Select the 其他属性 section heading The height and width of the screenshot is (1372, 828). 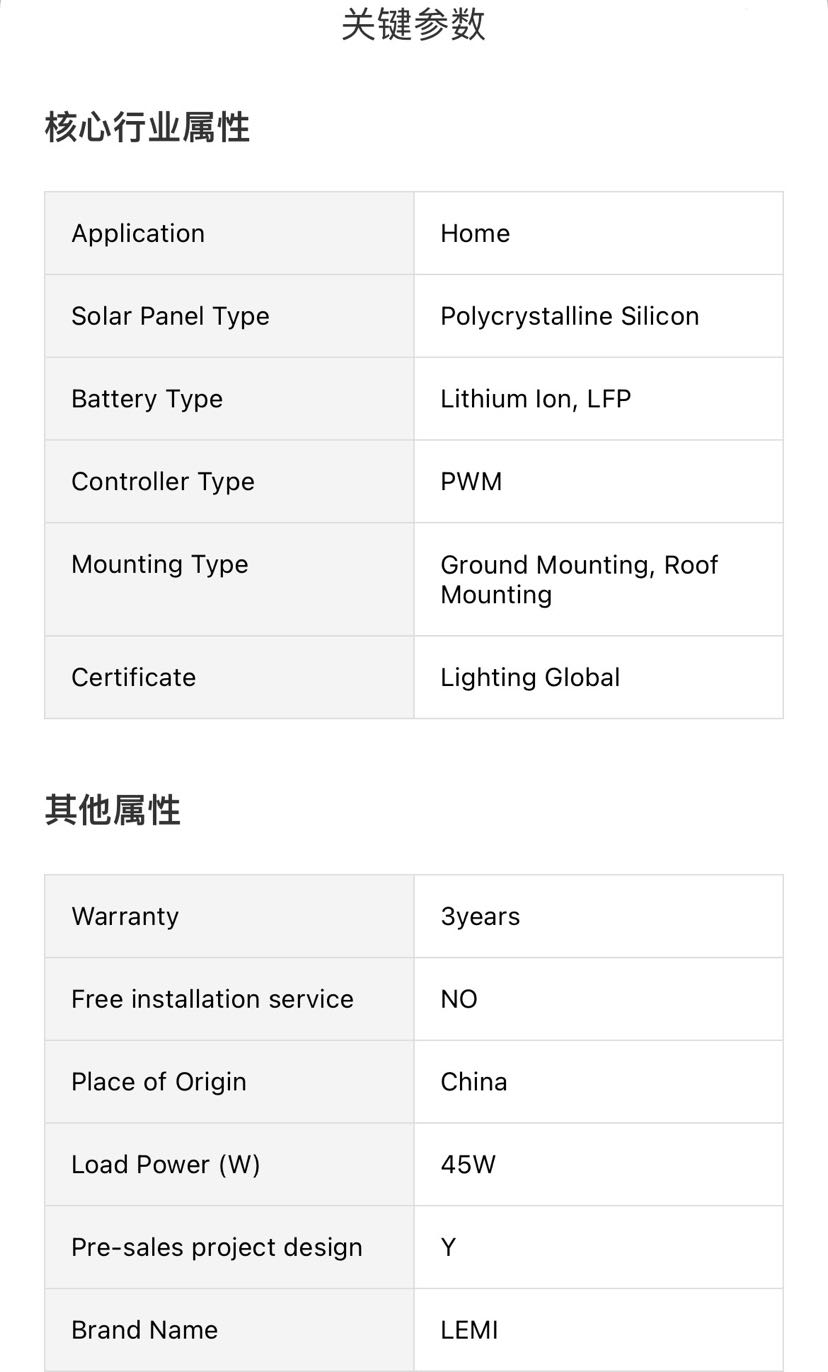(112, 810)
